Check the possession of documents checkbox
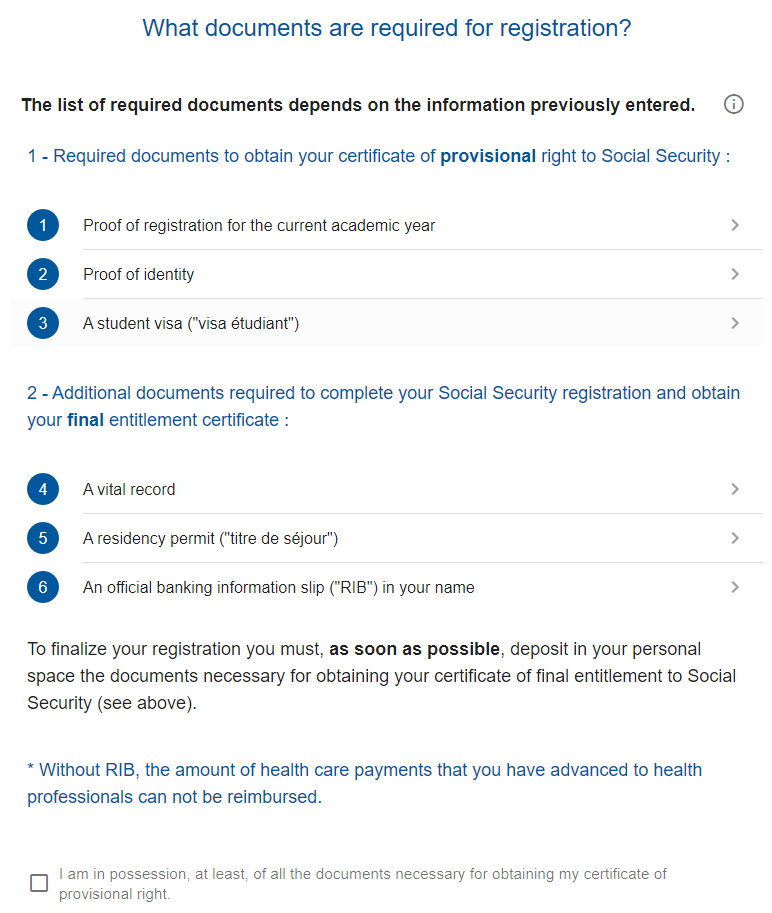 (39, 883)
